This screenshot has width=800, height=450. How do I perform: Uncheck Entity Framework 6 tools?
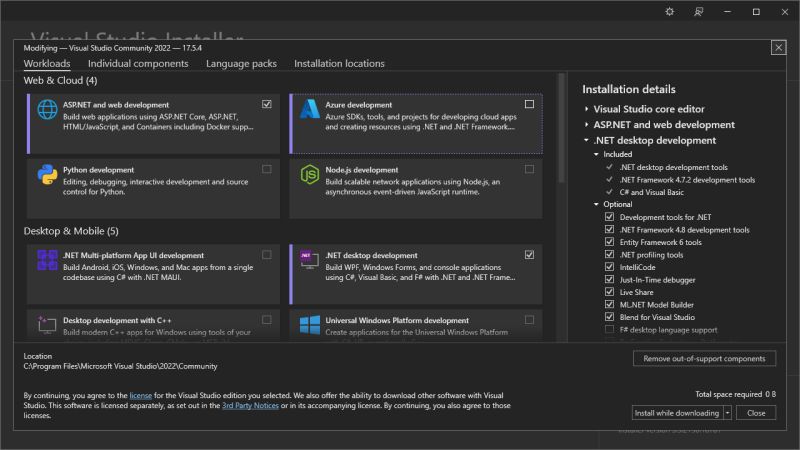(x=609, y=242)
